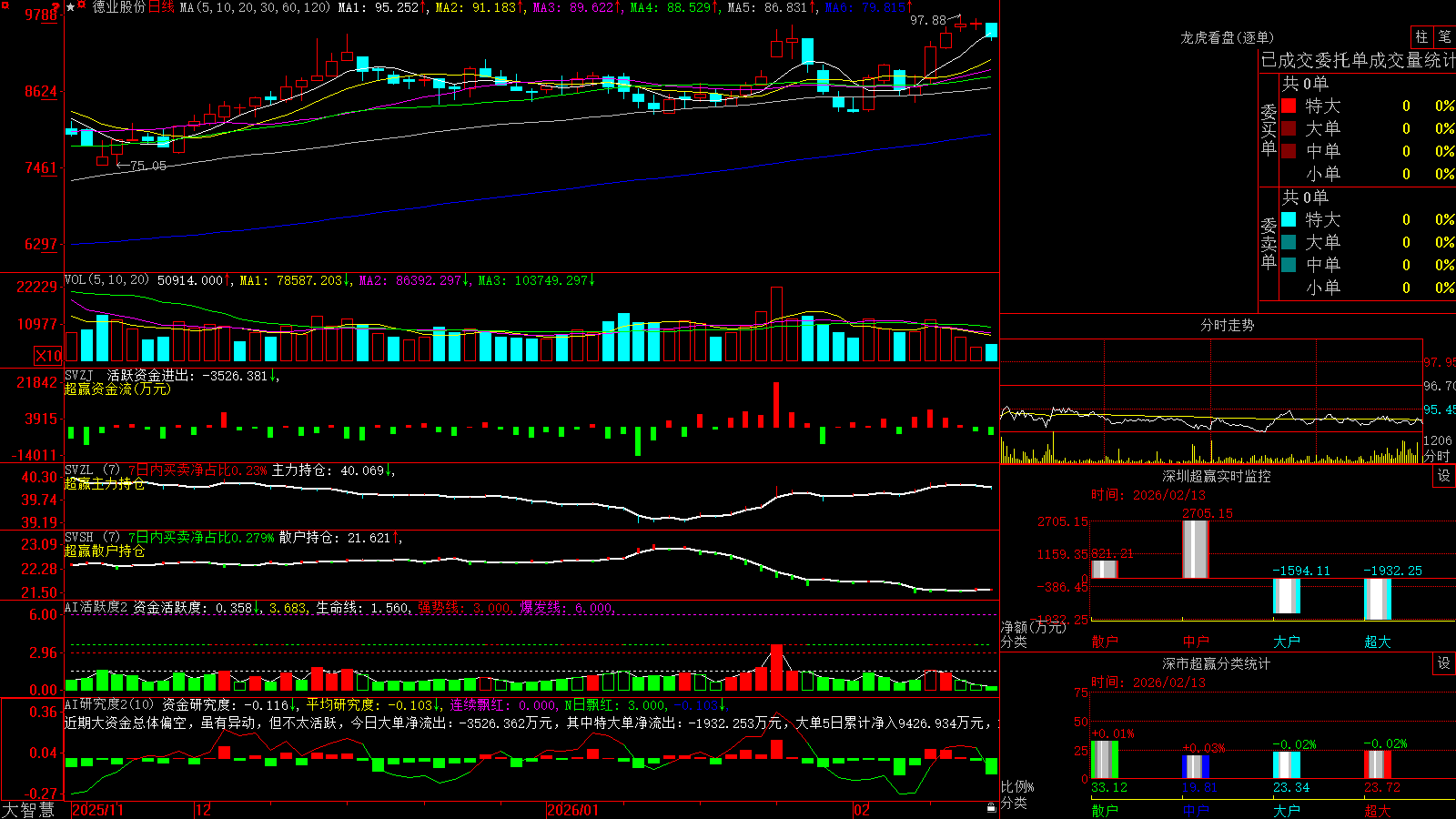Screen dimensions: 1456x819
Task: Click the 德业股份 stock name
Action: point(119,7)
